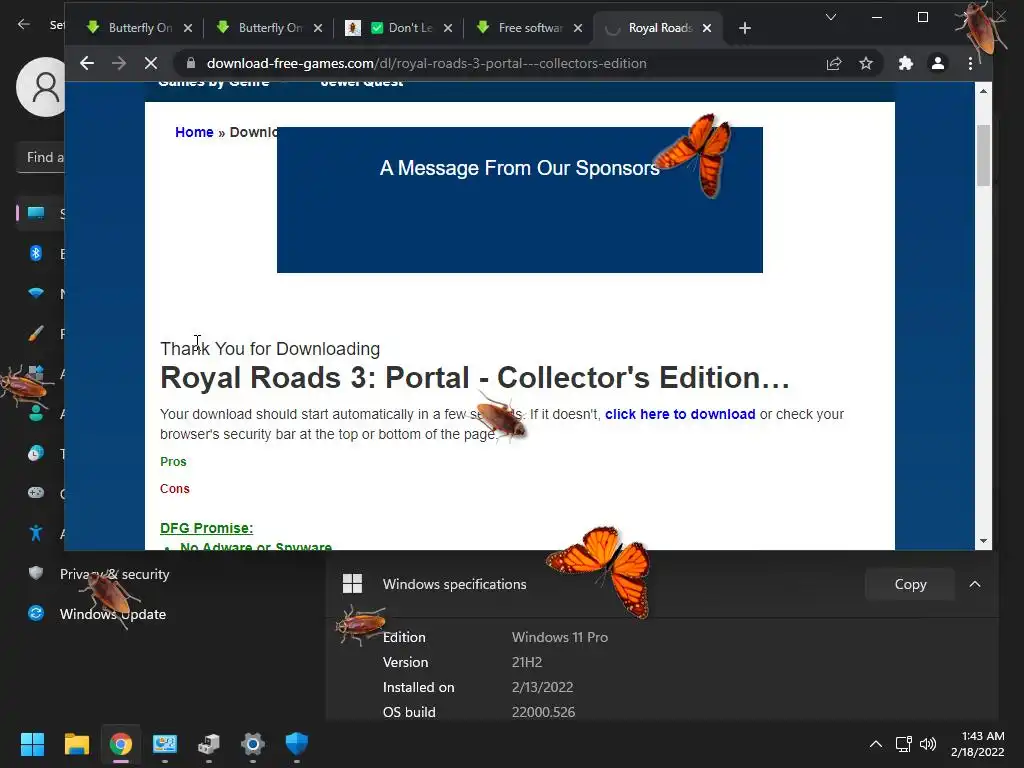Switch to the first Butterfly On tab
Screen dimensions: 1024x768
pyautogui.click(x=131, y=28)
